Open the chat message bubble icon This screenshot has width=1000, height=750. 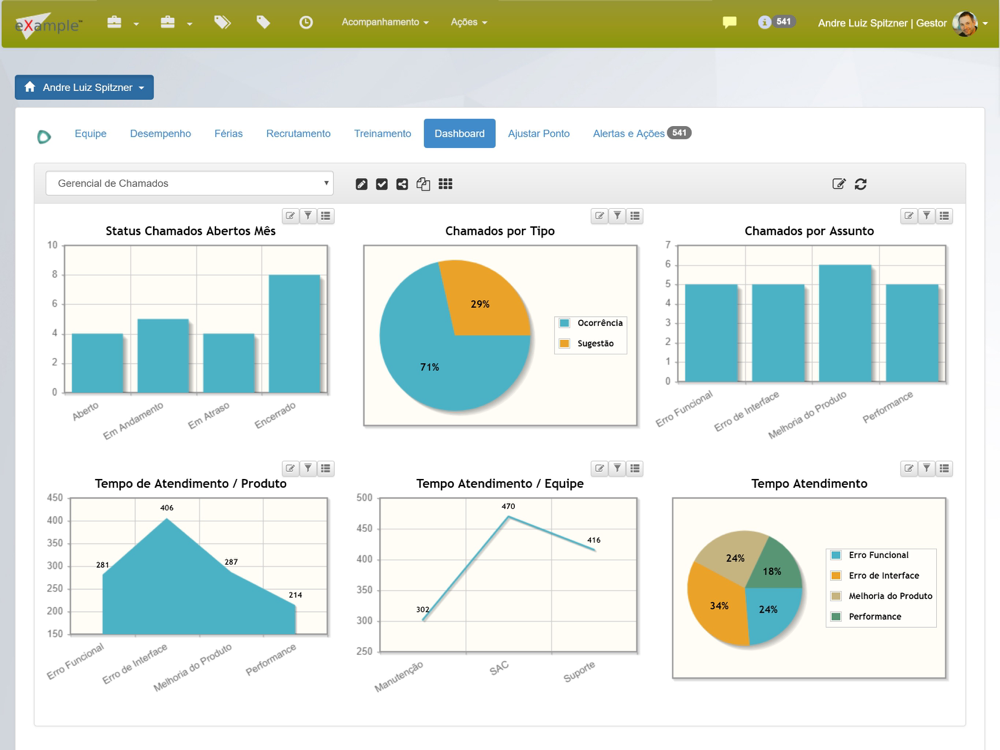[730, 22]
